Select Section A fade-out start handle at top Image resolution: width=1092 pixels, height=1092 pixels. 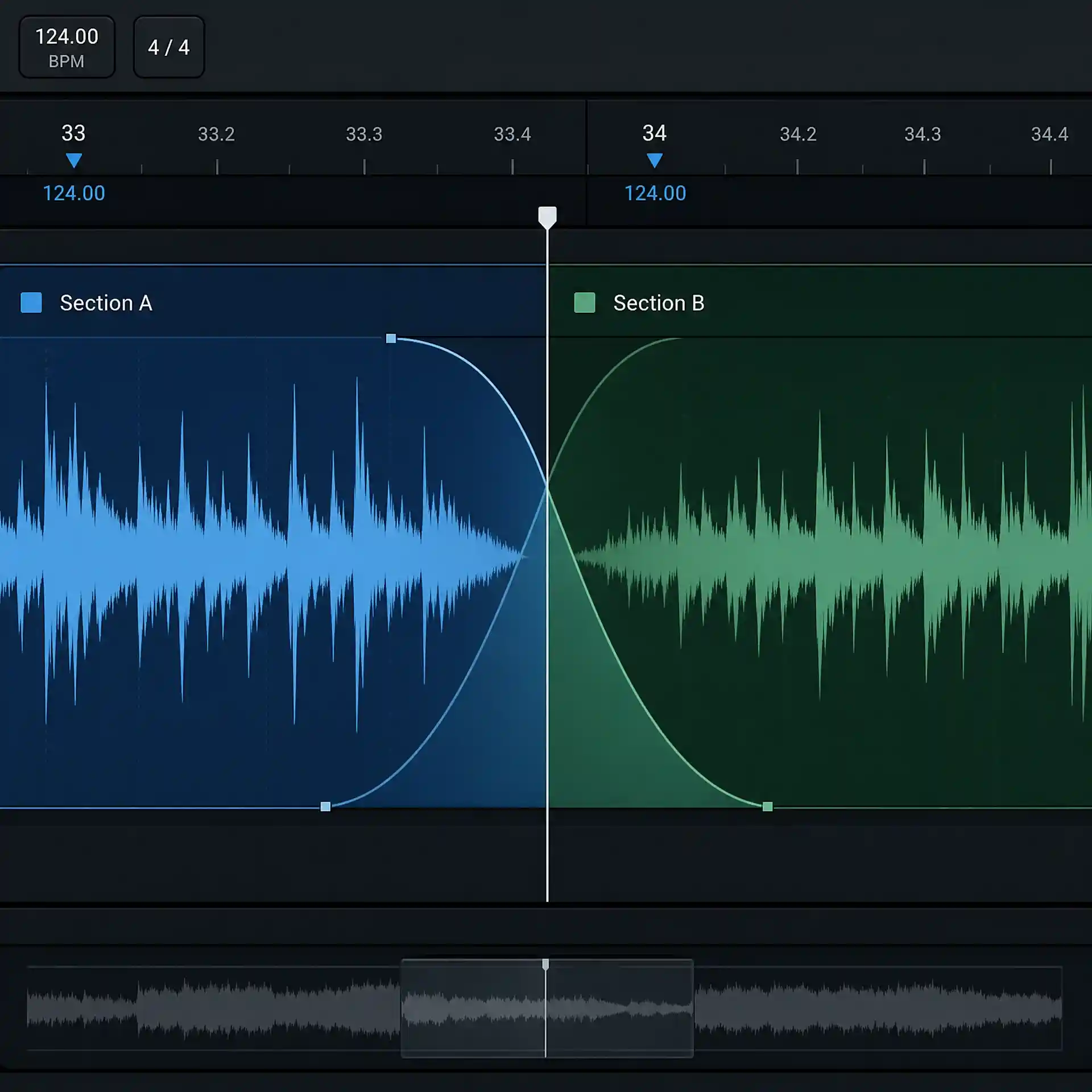click(391, 338)
